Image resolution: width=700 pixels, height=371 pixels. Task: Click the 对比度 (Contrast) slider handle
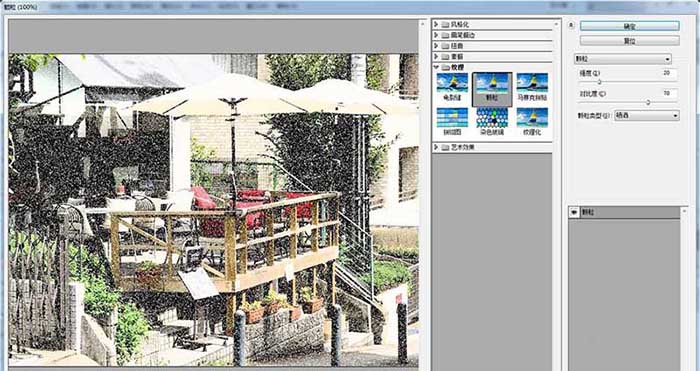point(648,102)
